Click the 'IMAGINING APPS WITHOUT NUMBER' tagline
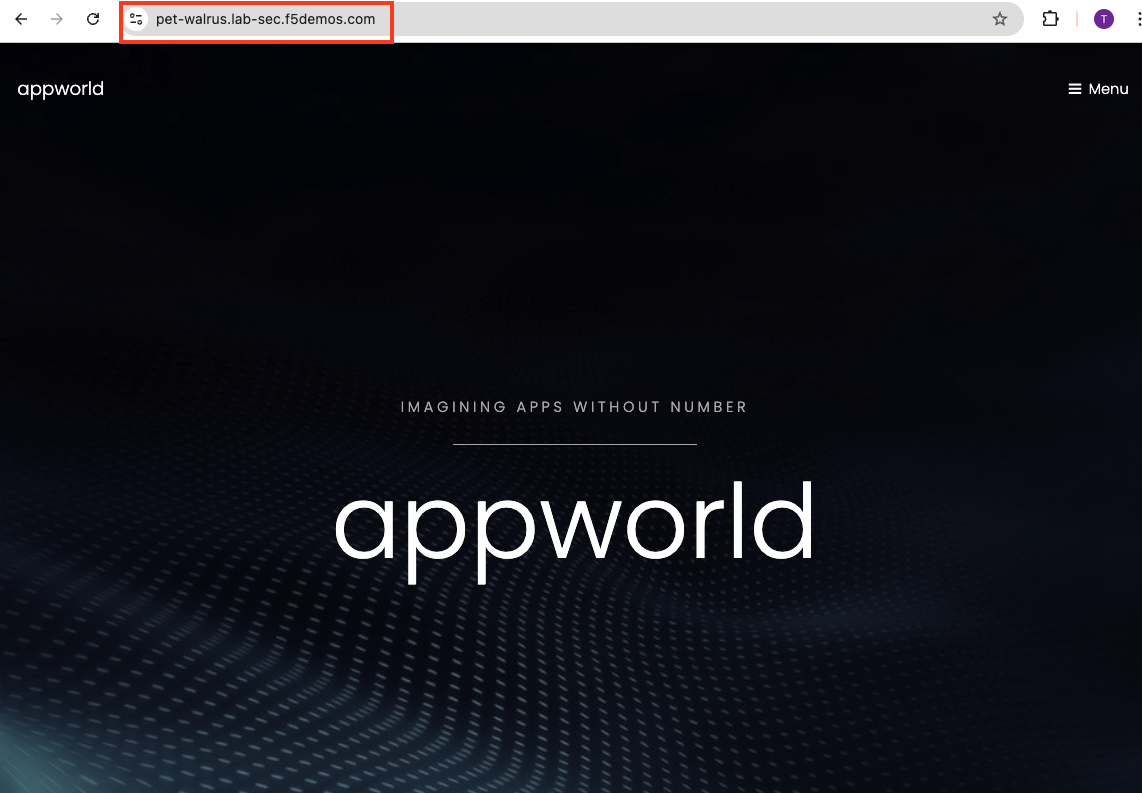Viewport: 1142px width, 793px height. 574,407
